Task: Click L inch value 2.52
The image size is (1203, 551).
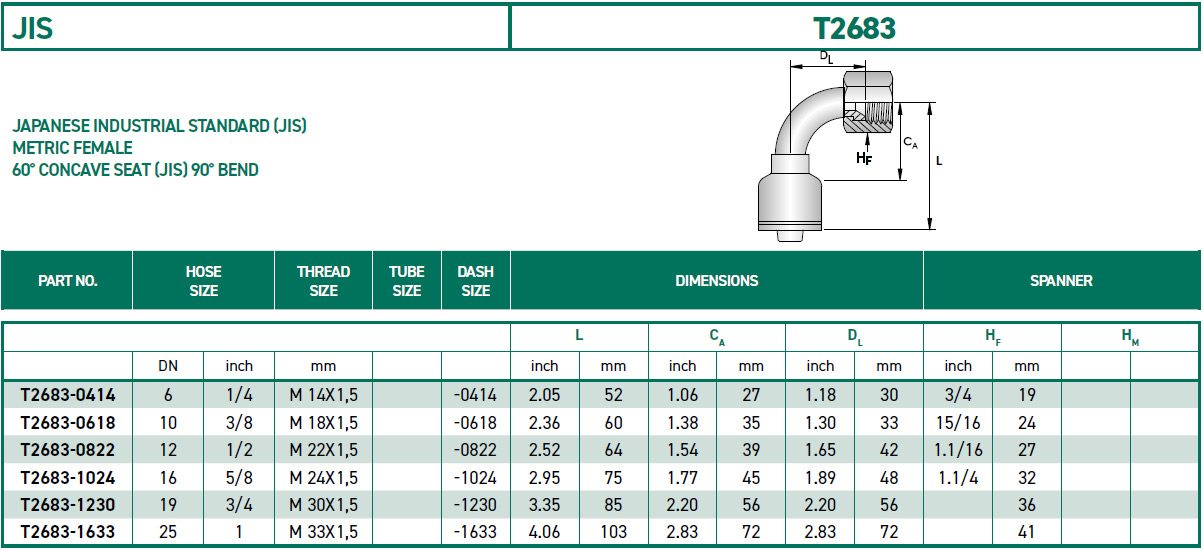Action: pos(544,450)
